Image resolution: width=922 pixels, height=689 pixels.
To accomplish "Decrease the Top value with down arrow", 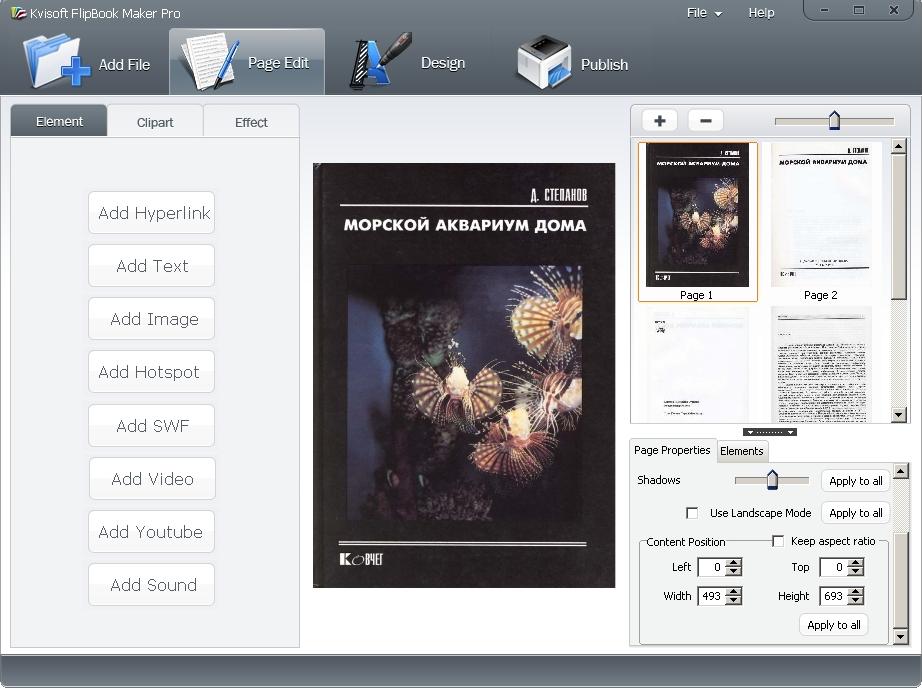I will point(856,572).
